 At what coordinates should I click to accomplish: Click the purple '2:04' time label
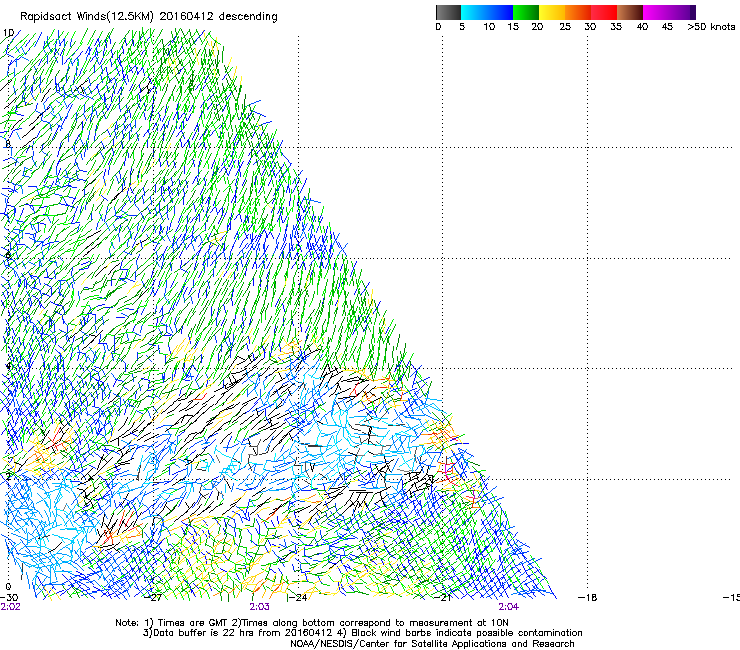[x=509, y=607]
